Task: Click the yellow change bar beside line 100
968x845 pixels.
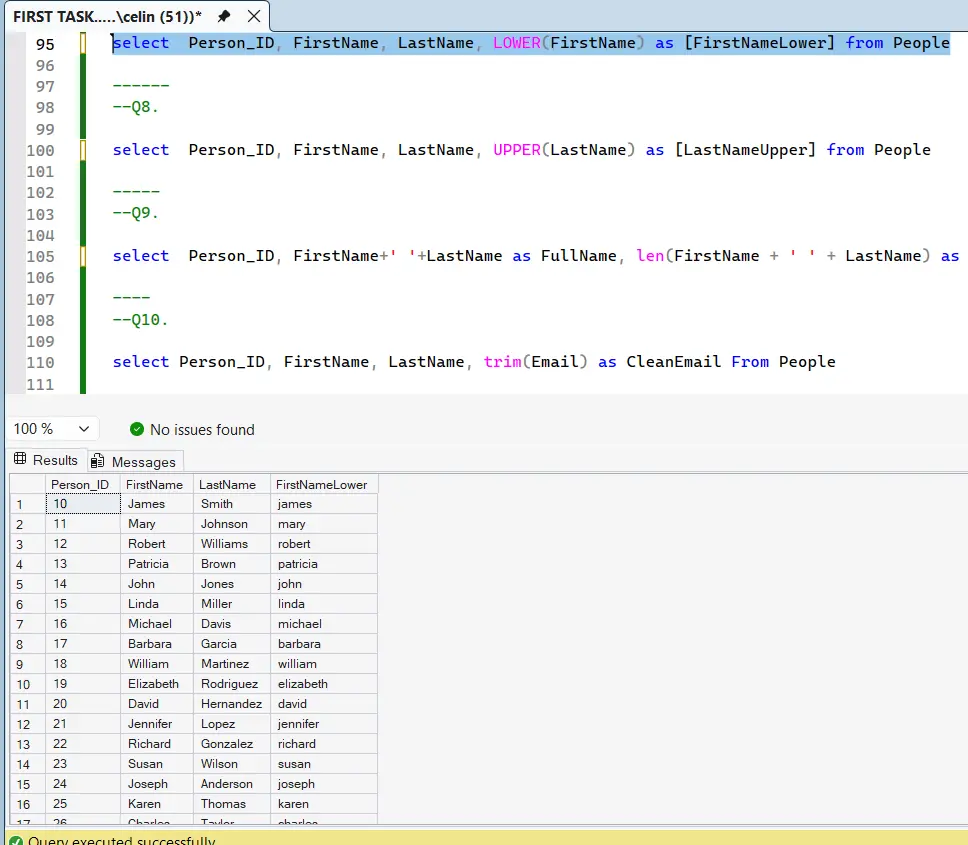Action: pyautogui.click(x=83, y=149)
